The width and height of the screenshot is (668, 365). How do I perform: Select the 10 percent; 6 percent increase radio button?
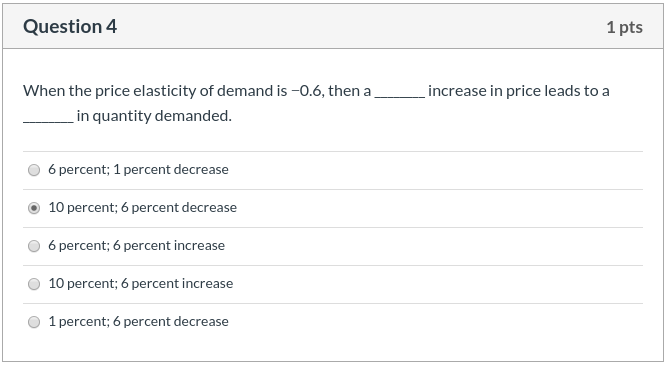coord(34,284)
